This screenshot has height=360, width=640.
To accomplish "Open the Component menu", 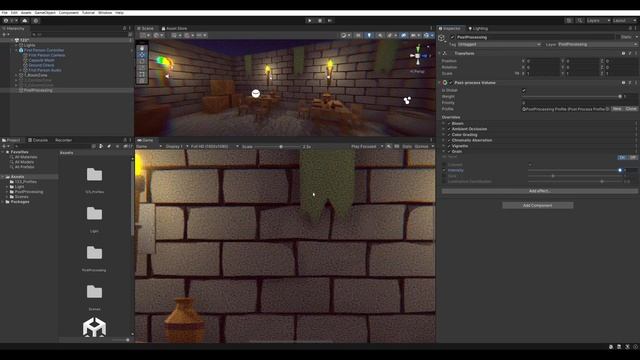I will (x=69, y=13).
